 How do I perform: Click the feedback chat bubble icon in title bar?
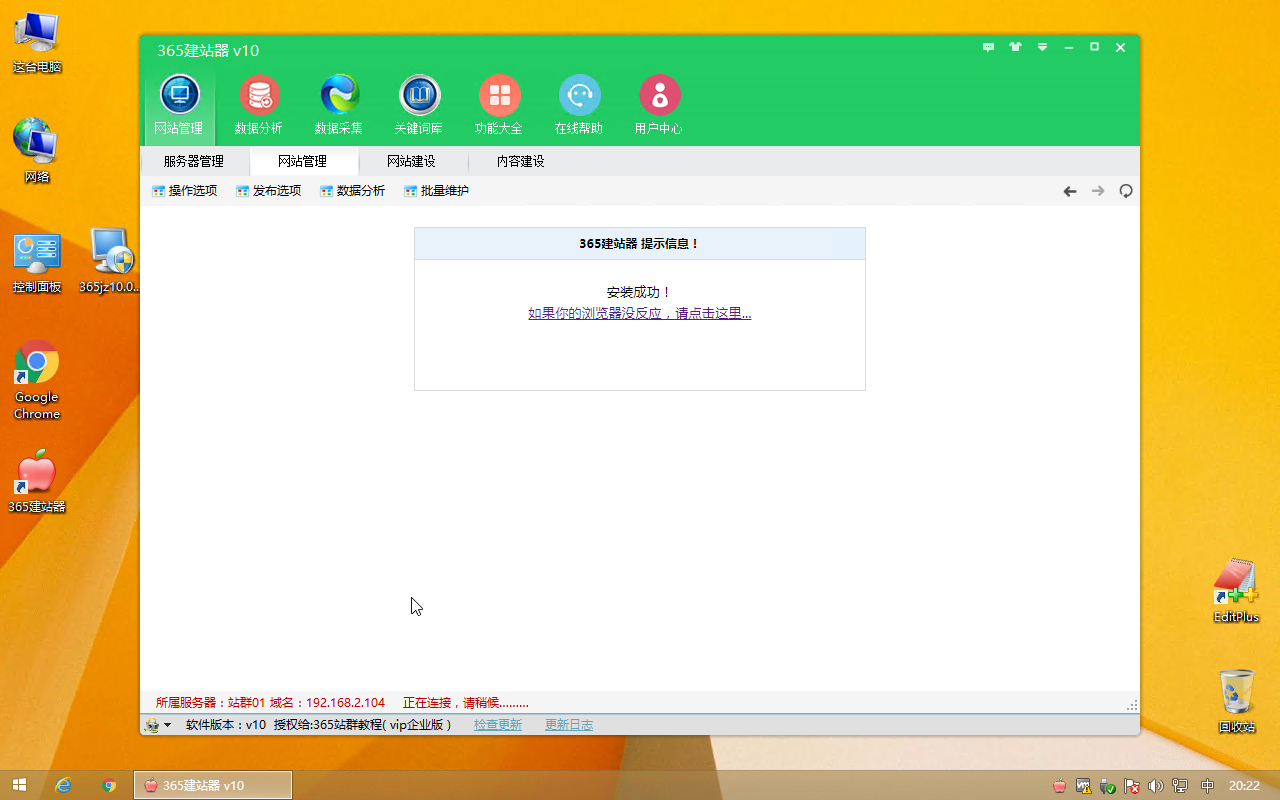pyautogui.click(x=988, y=47)
